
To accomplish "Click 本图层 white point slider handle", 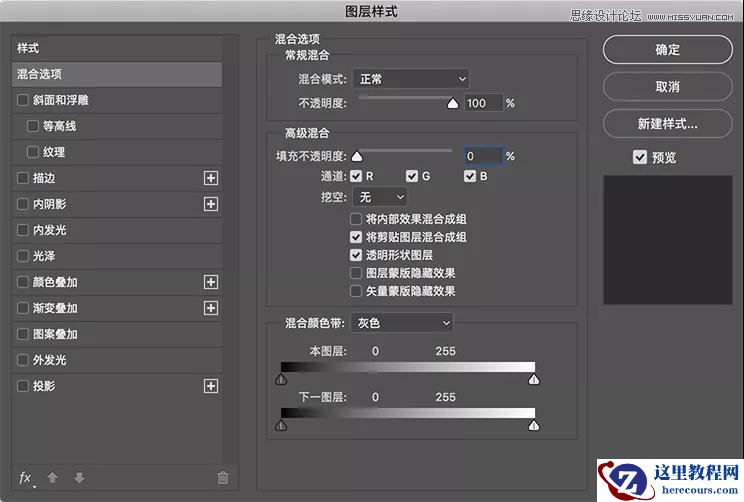I will click(534, 379).
